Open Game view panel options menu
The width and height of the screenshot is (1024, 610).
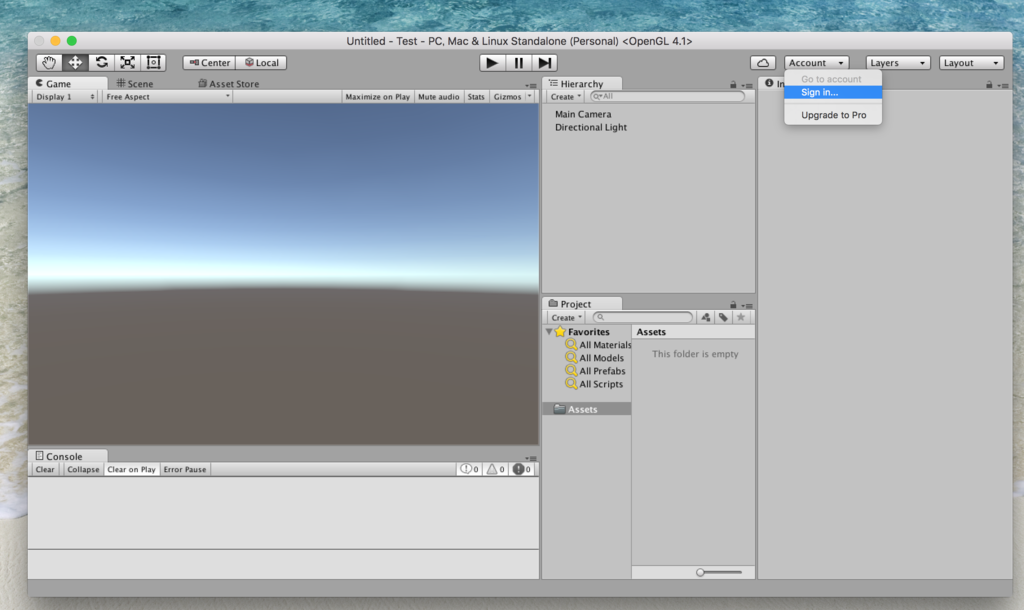(x=531, y=86)
